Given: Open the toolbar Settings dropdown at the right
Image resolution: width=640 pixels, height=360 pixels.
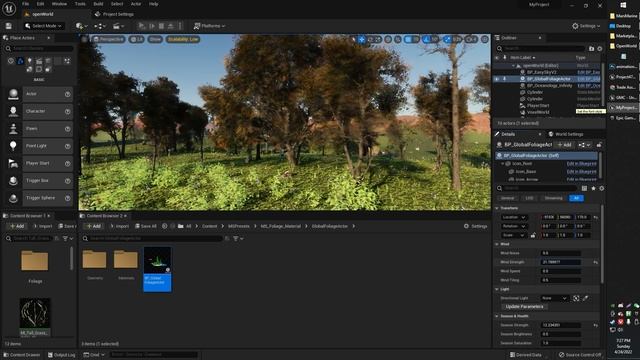Looking at the screenshot, I should pyautogui.click(x=586, y=26).
